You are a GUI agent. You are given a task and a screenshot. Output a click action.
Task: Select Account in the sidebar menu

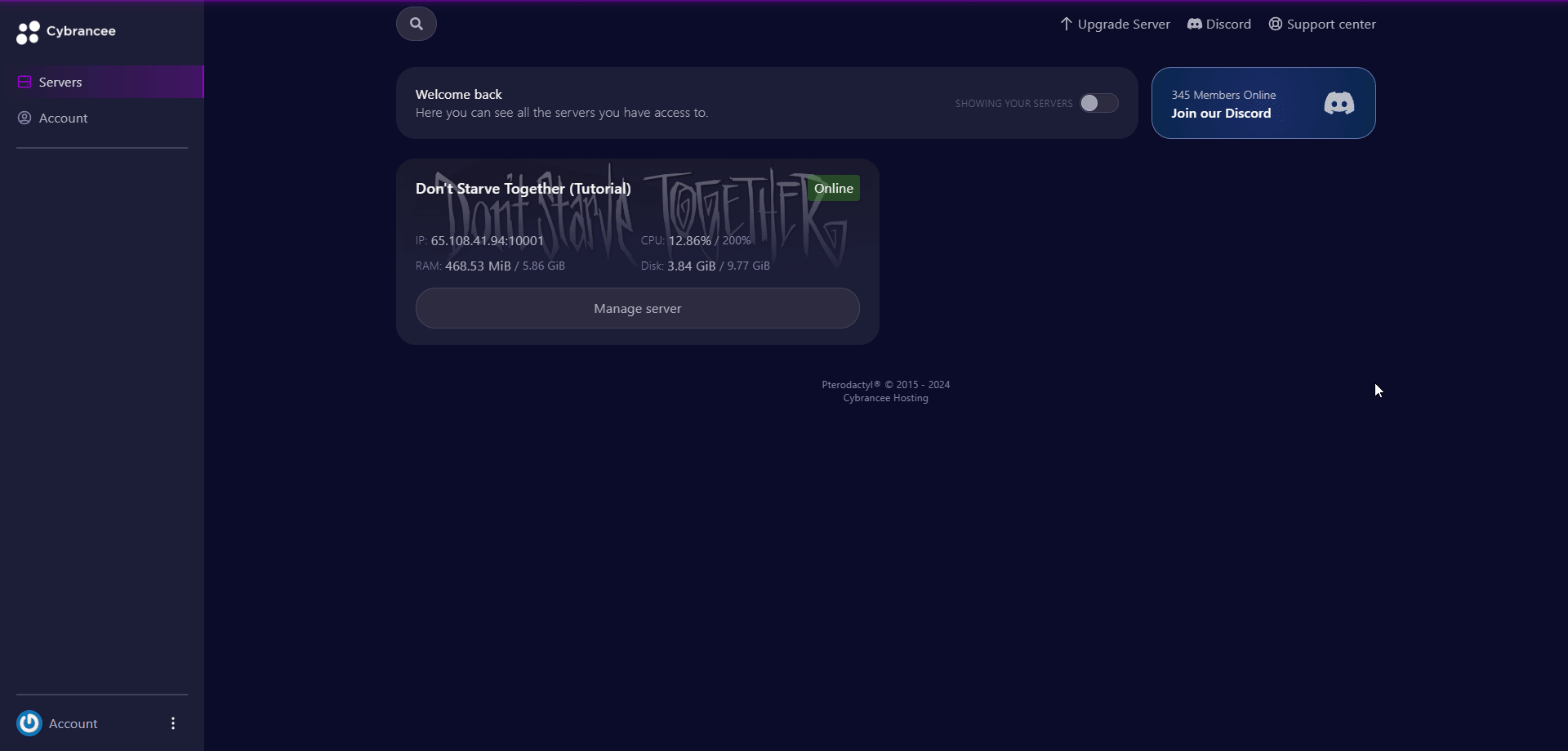(x=102, y=118)
